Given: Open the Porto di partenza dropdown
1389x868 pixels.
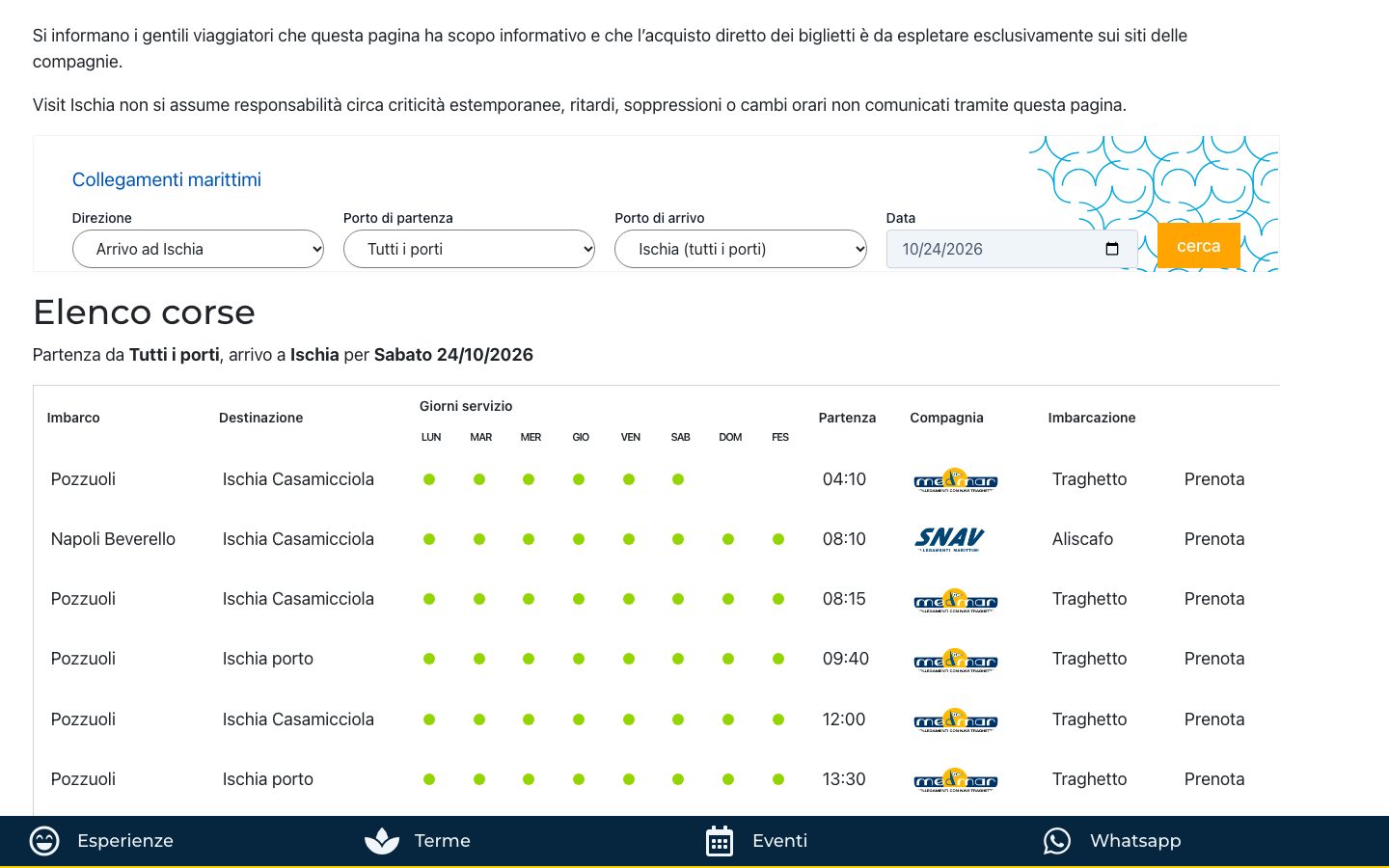Looking at the screenshot, I should [x=469, y=249].
